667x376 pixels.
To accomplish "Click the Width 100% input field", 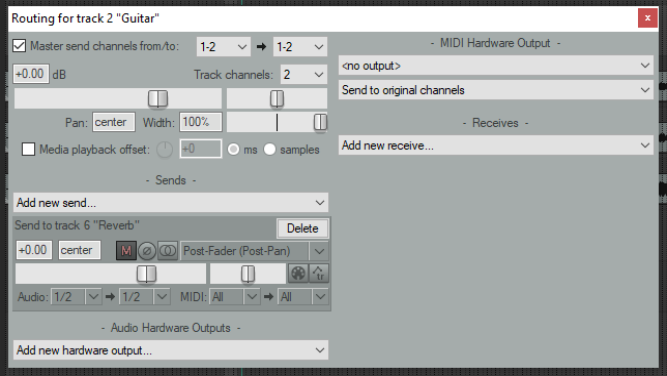I will tap(200, 122).
